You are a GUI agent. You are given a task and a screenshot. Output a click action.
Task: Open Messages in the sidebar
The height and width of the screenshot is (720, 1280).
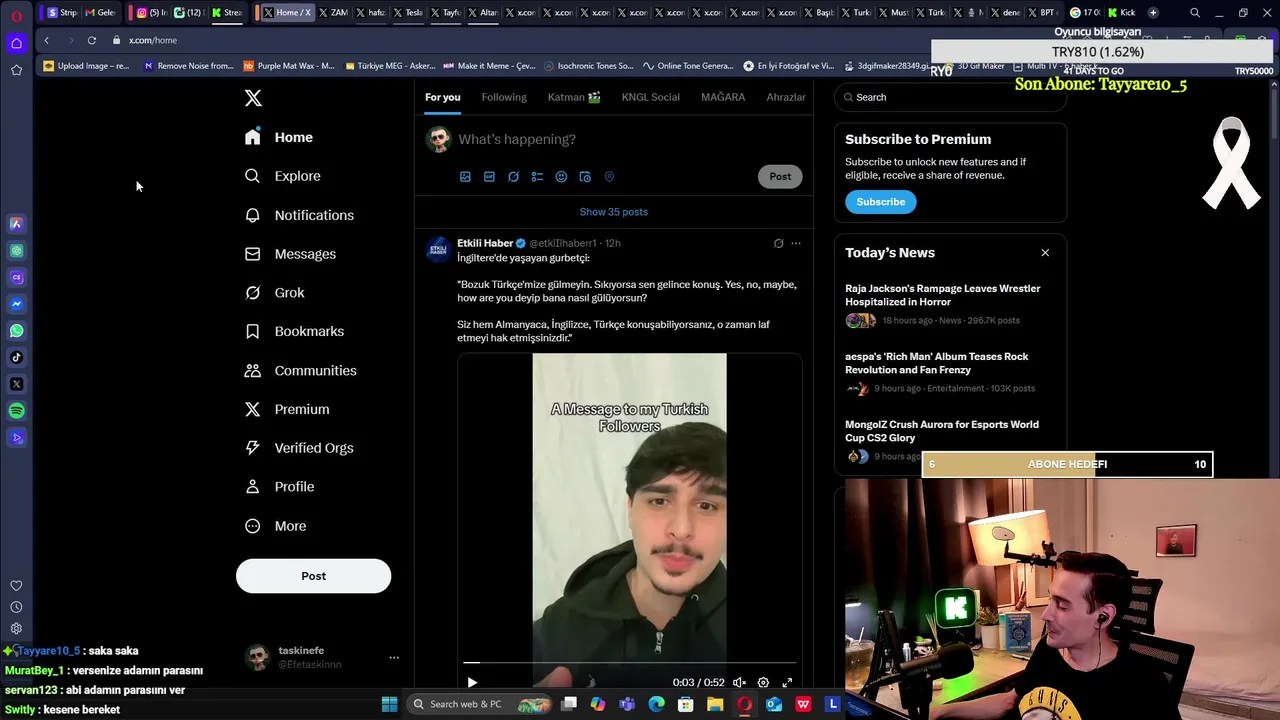coord(291,254)
